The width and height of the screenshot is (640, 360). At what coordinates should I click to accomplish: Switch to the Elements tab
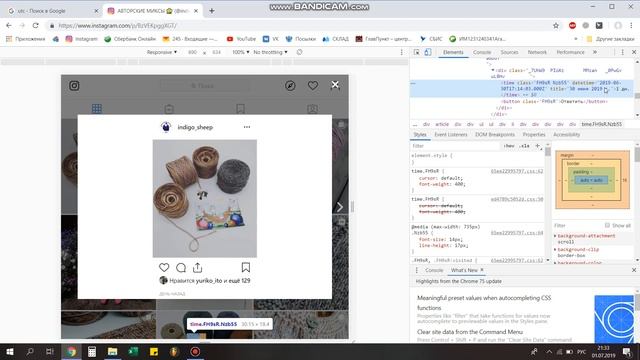[x=453, y=52]
